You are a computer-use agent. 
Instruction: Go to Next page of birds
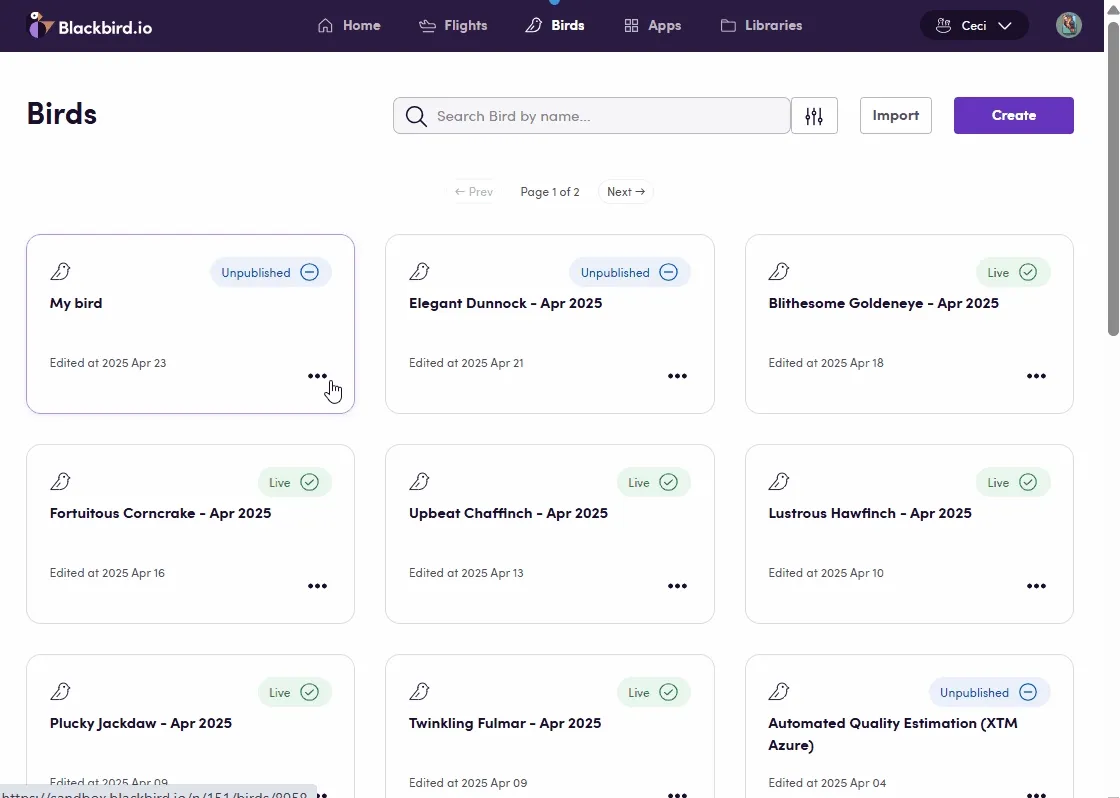(x=625, y=192)
